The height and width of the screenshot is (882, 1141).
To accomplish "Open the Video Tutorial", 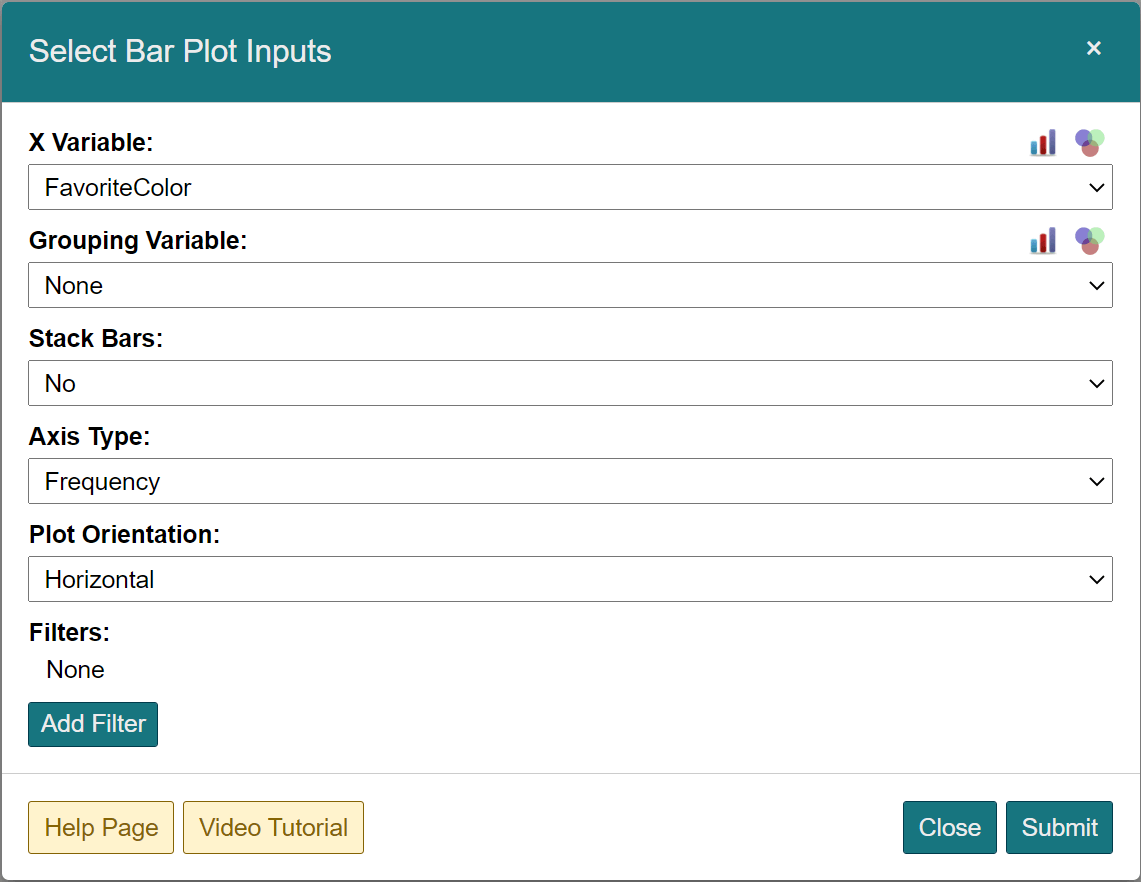I will pyautogui.click(x=273, y=828).
